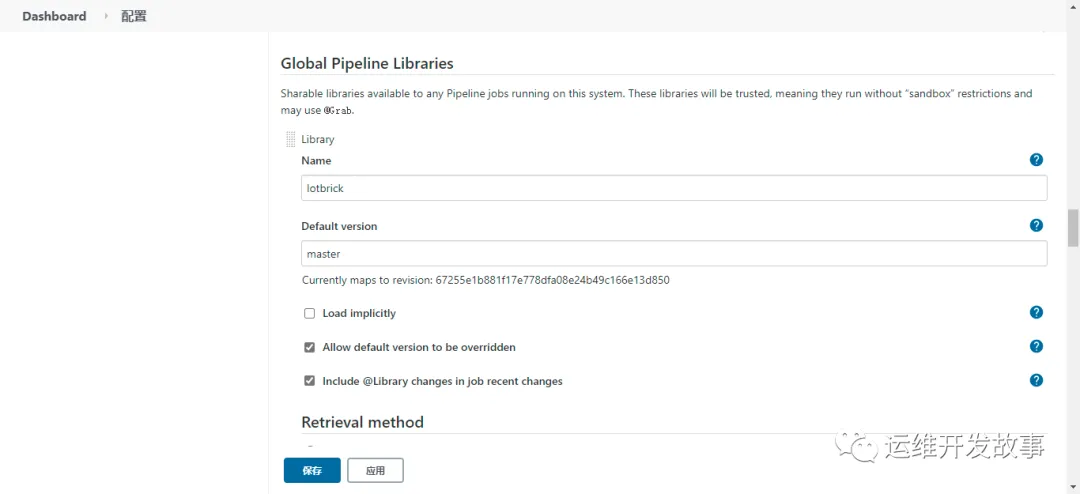This screenshot has width=1080, height=494.
Task: Click the Global Pipeline Libraries heading
Action: (x=366, y=64)
